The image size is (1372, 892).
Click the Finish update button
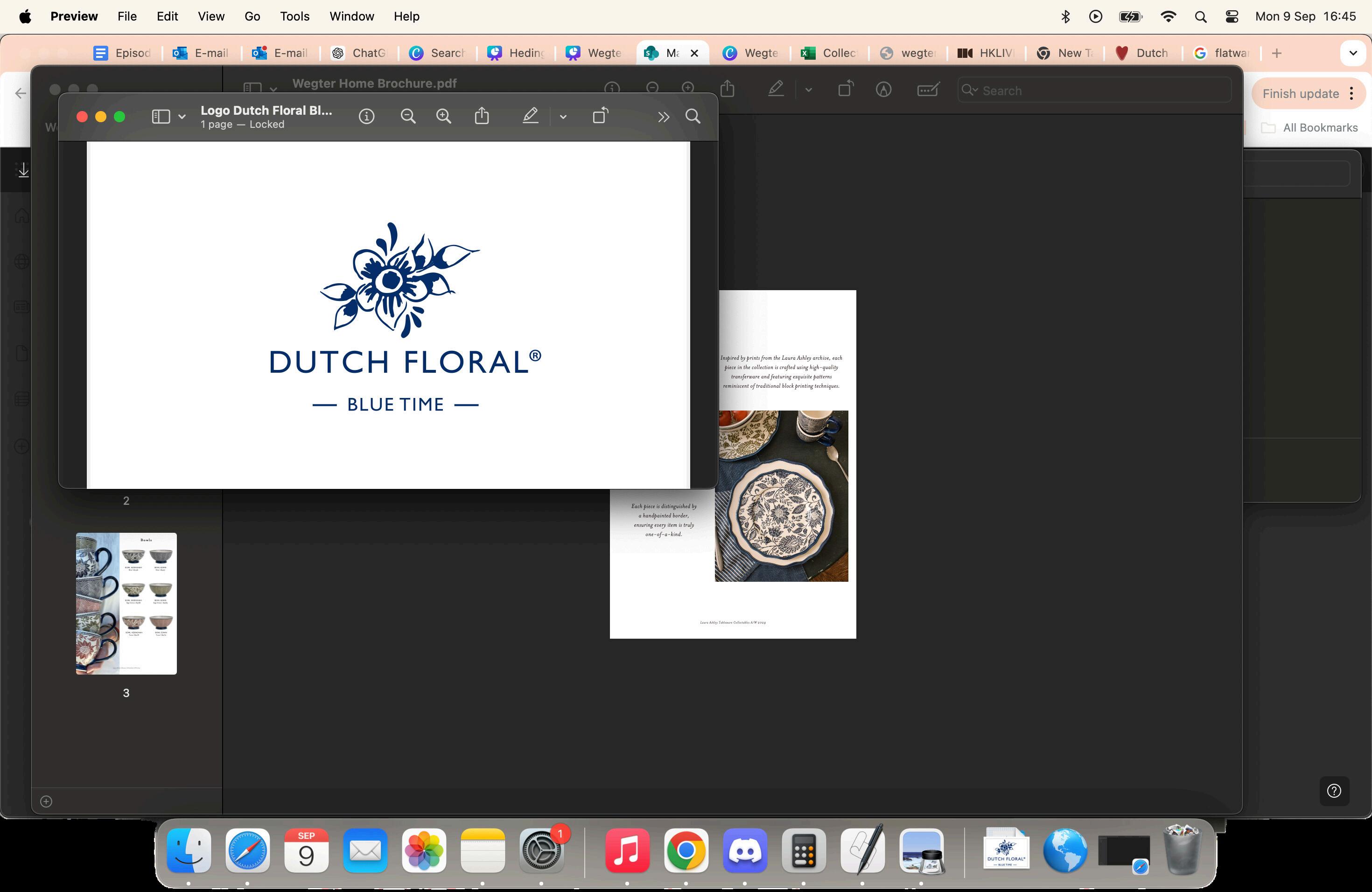pos(1301,93)
